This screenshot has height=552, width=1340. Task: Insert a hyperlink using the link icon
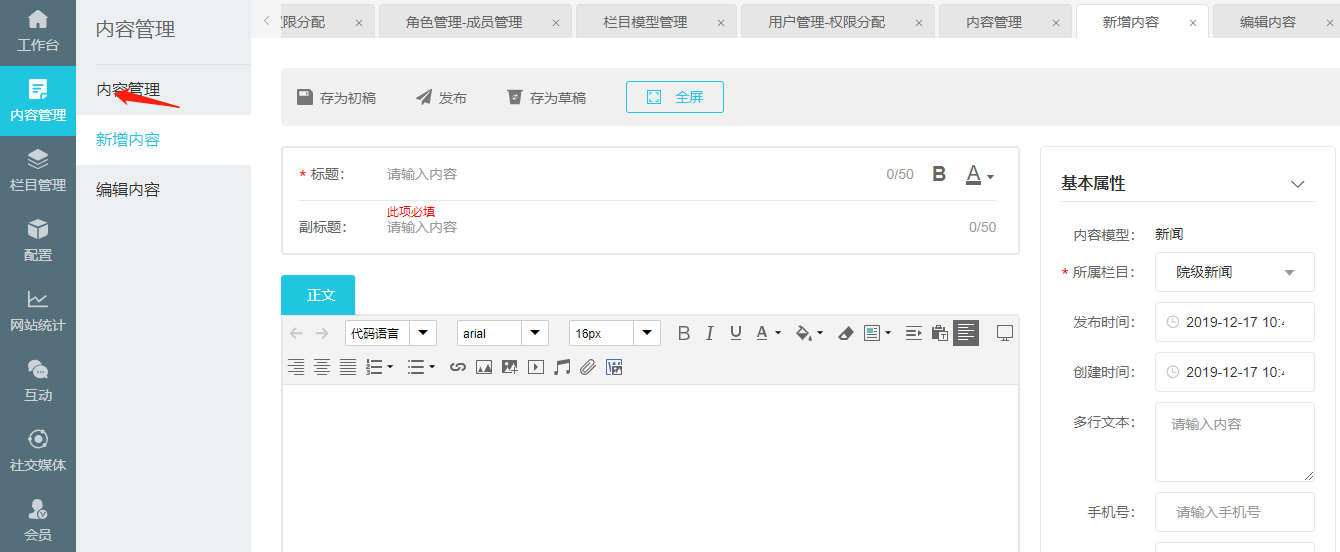(458, 367)
